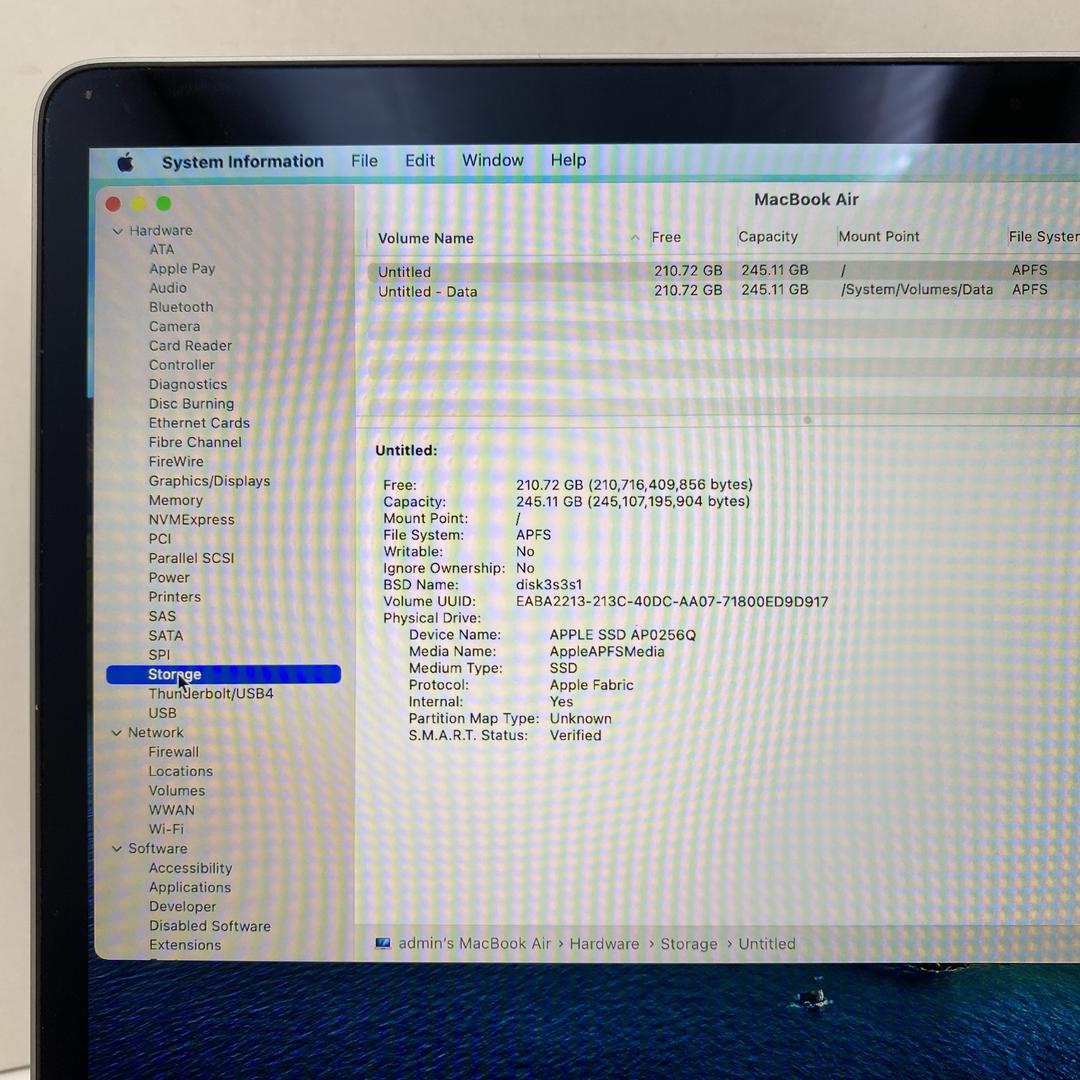1080x1080 pixels.
Task: Select USB in the sidebar
Action: (163, 713)
